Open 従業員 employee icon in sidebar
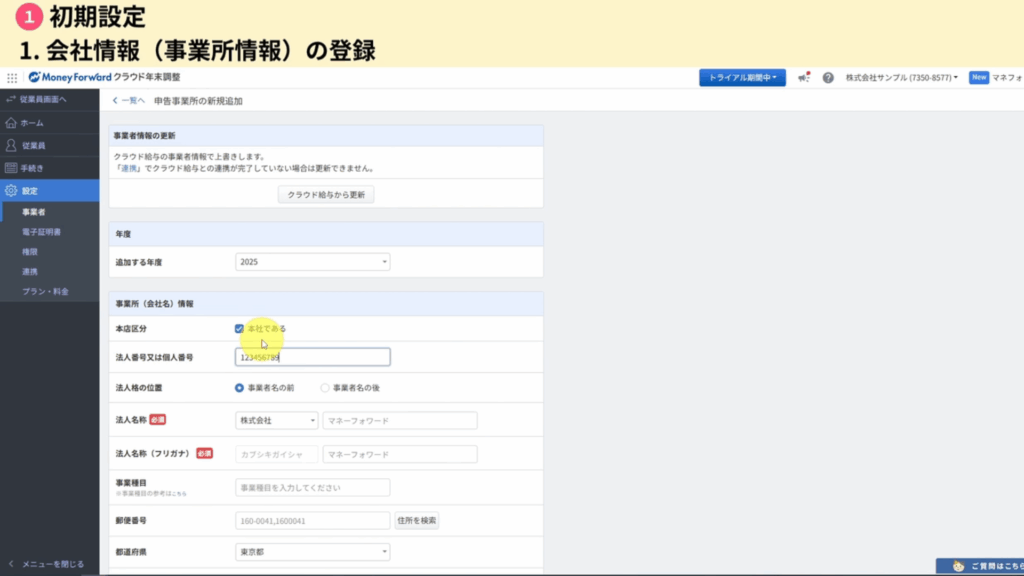The width and height of the screenshot is (1024, 576). (12, 145)
